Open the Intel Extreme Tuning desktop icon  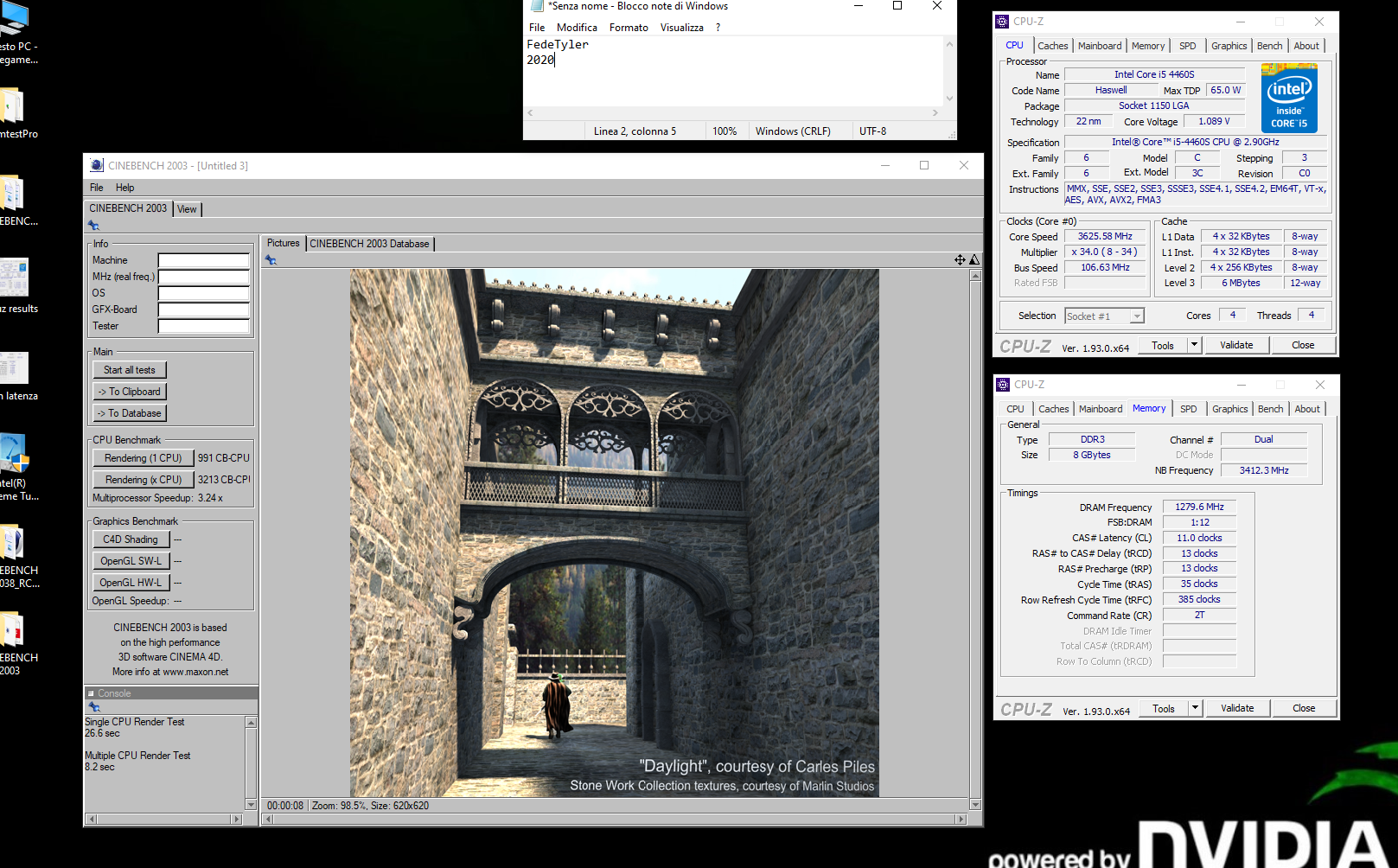click(16, 467)
